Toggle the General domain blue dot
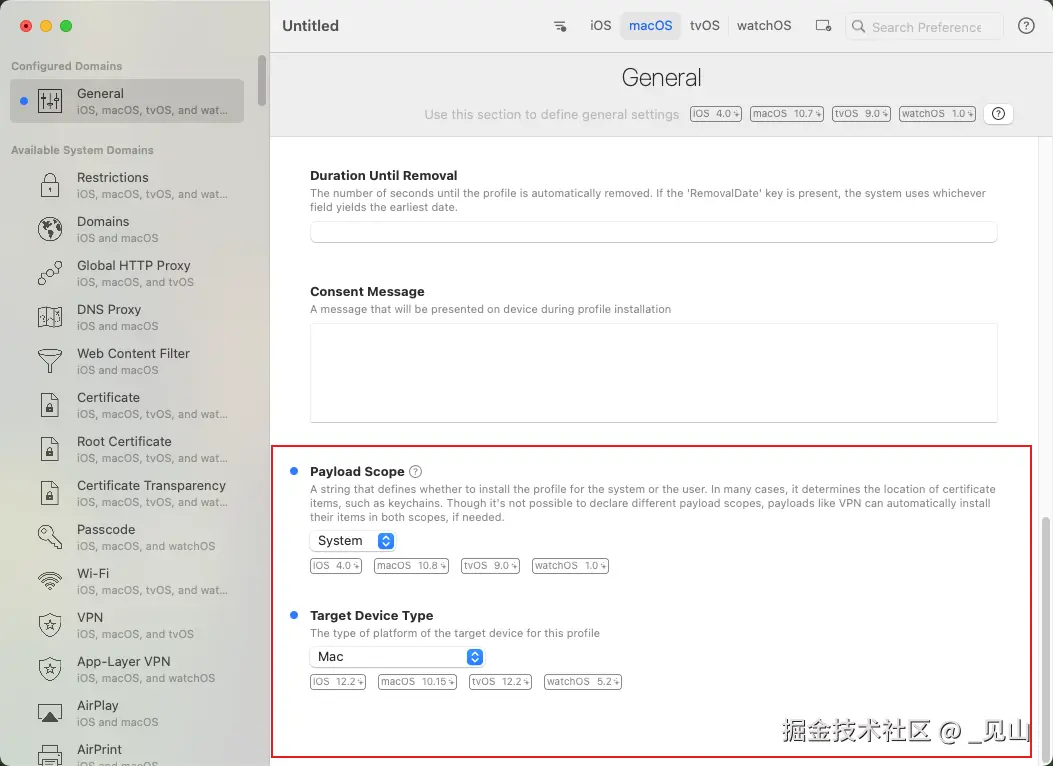The image size is (1053, 766). [x=24, y=101]
